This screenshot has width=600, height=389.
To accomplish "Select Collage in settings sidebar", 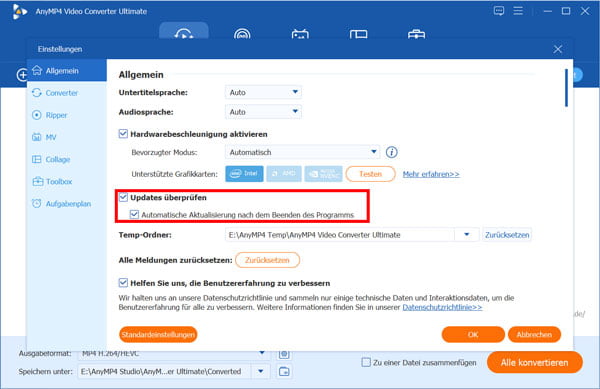I will click(67, 160).
